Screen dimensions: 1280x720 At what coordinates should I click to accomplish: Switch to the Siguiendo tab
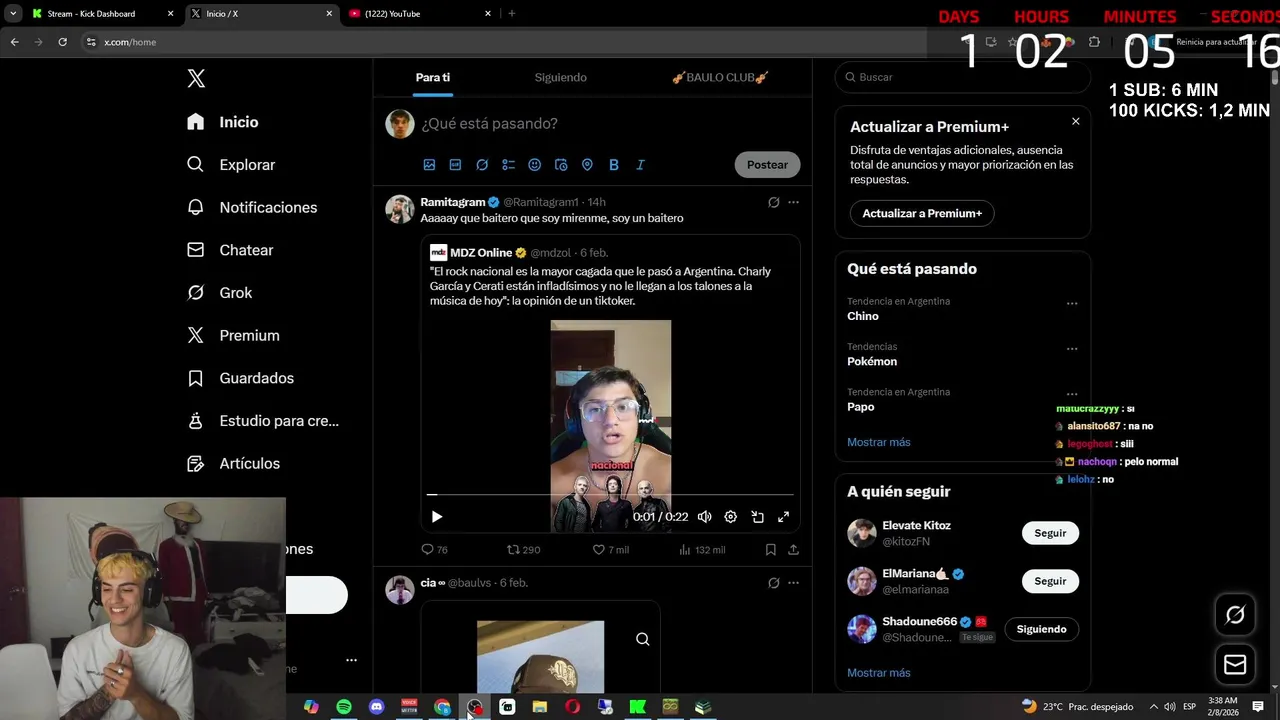pyautogui.click(x=560, y=77)
